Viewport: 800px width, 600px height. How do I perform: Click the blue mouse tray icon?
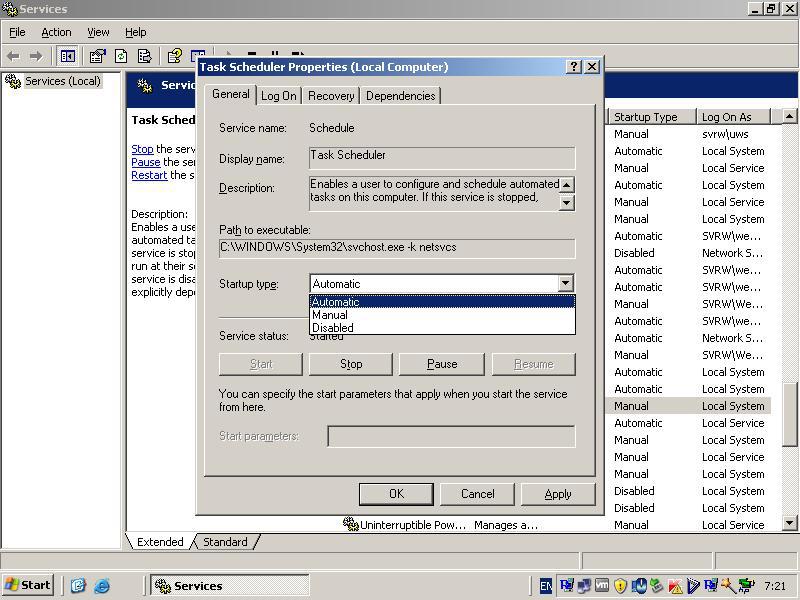(x=639, y=586)
